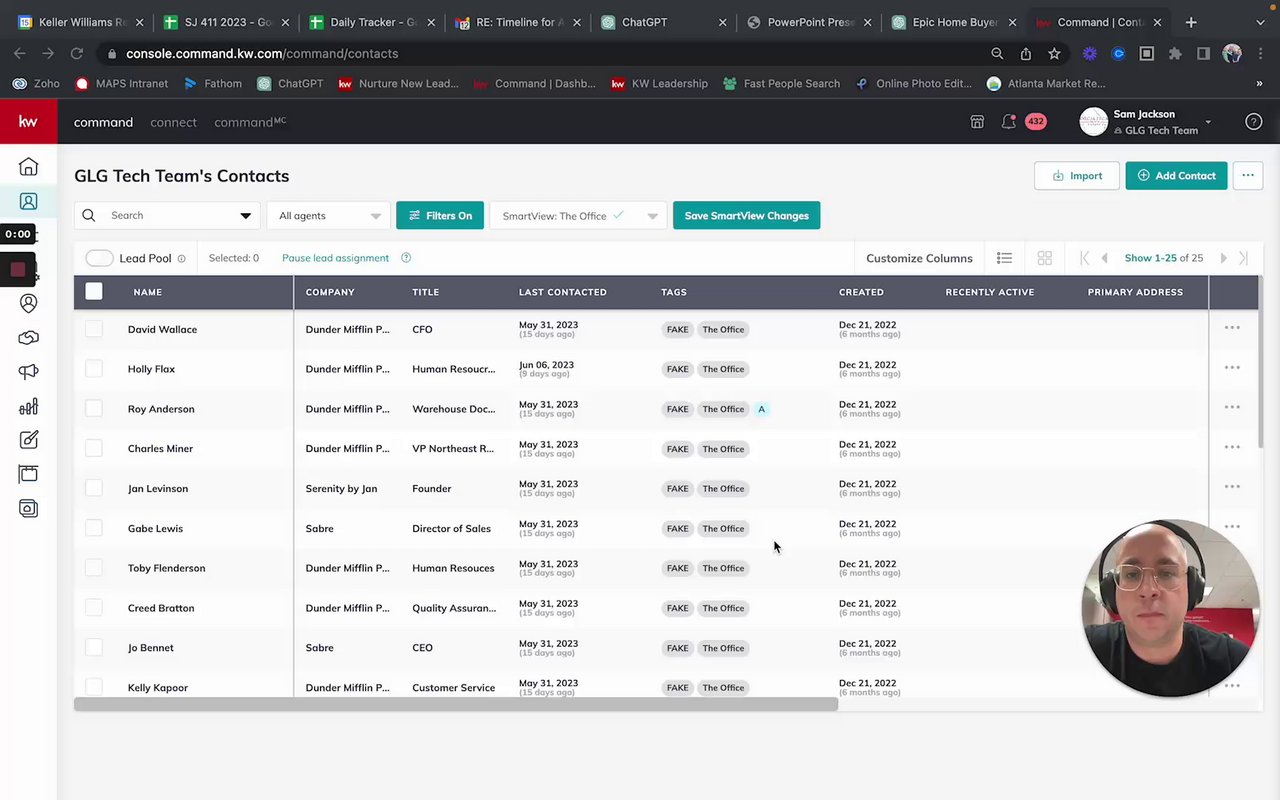Open the bar chart Reports icon in sidebar

28,406
